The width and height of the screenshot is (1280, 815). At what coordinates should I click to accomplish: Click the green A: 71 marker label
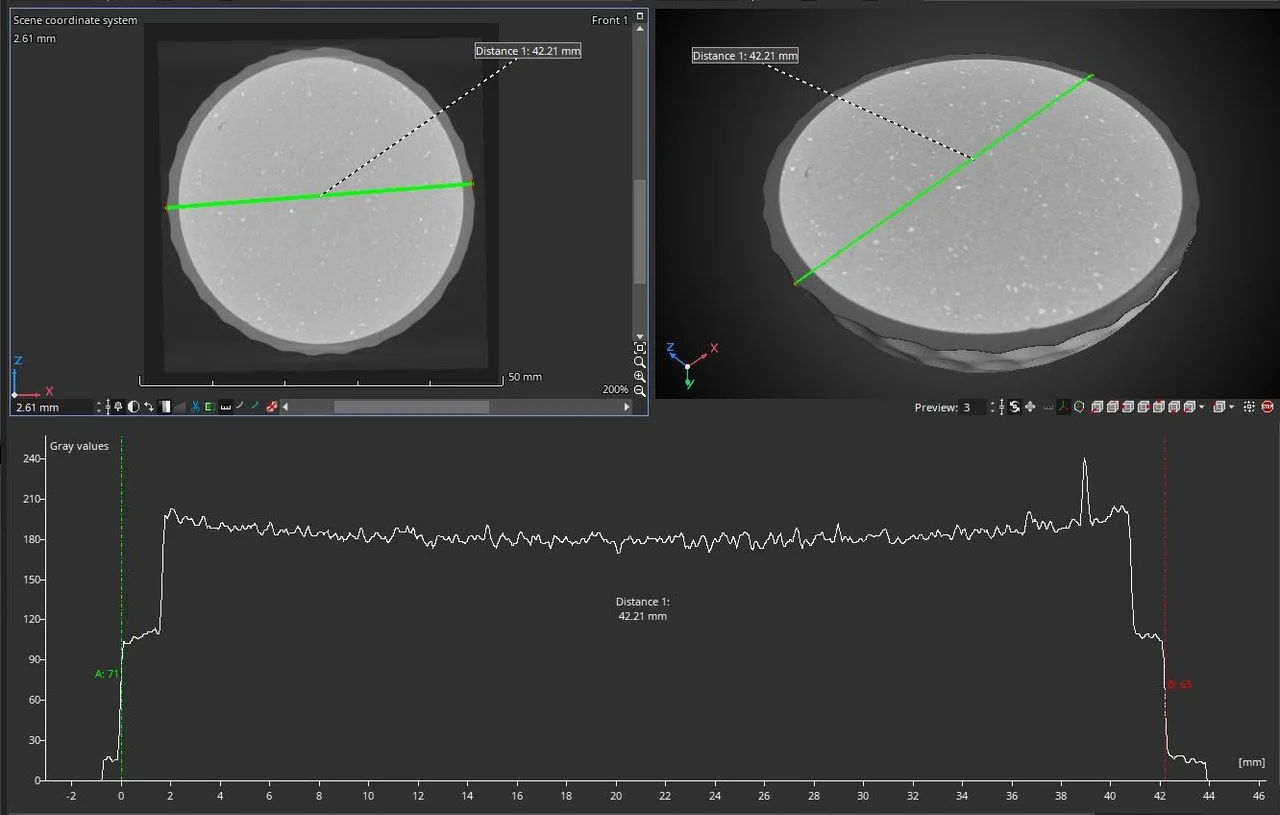(107, 674)
